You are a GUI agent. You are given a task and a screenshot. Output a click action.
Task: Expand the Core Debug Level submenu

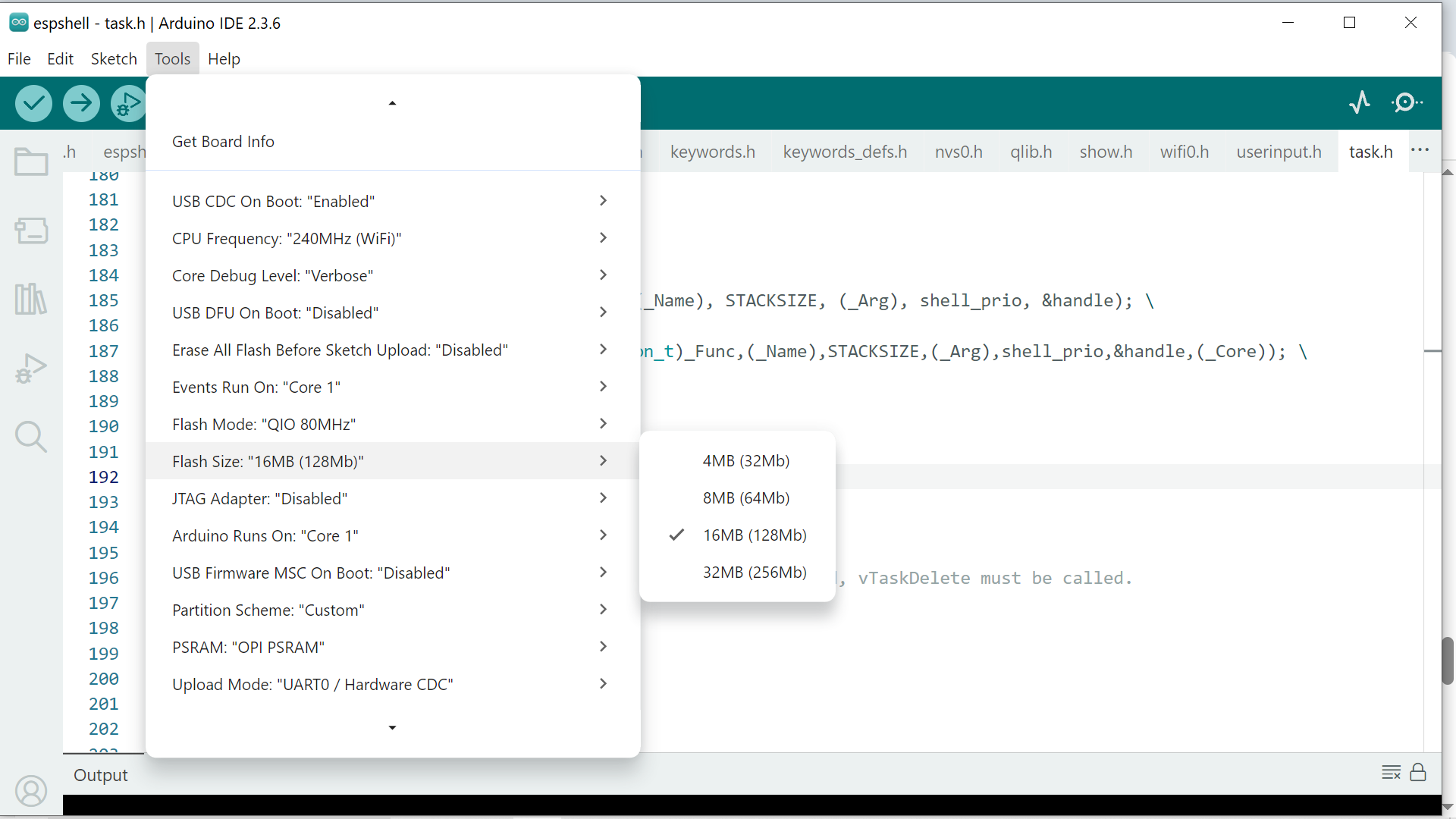click(x=393, y=275)
